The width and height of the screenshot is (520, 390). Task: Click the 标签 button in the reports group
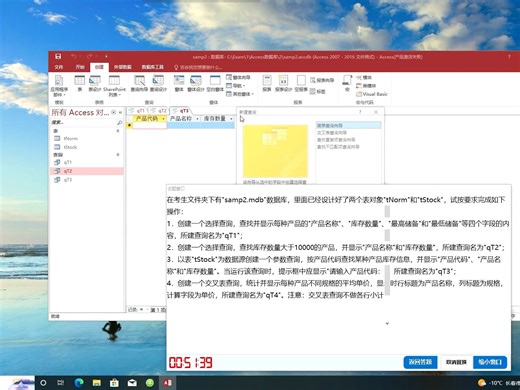(318, 91)
